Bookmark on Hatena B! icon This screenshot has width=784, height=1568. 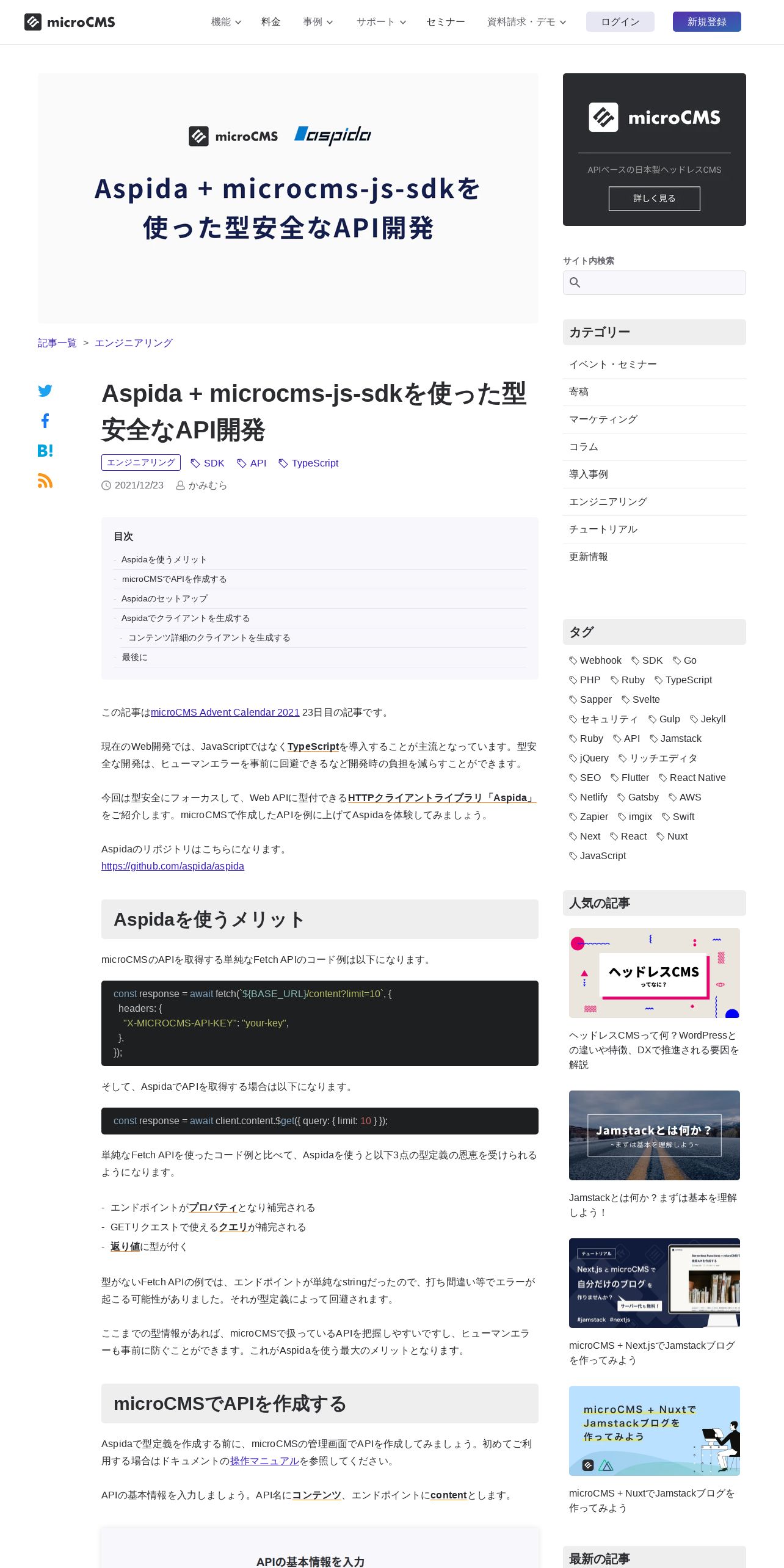coord(45,451)
